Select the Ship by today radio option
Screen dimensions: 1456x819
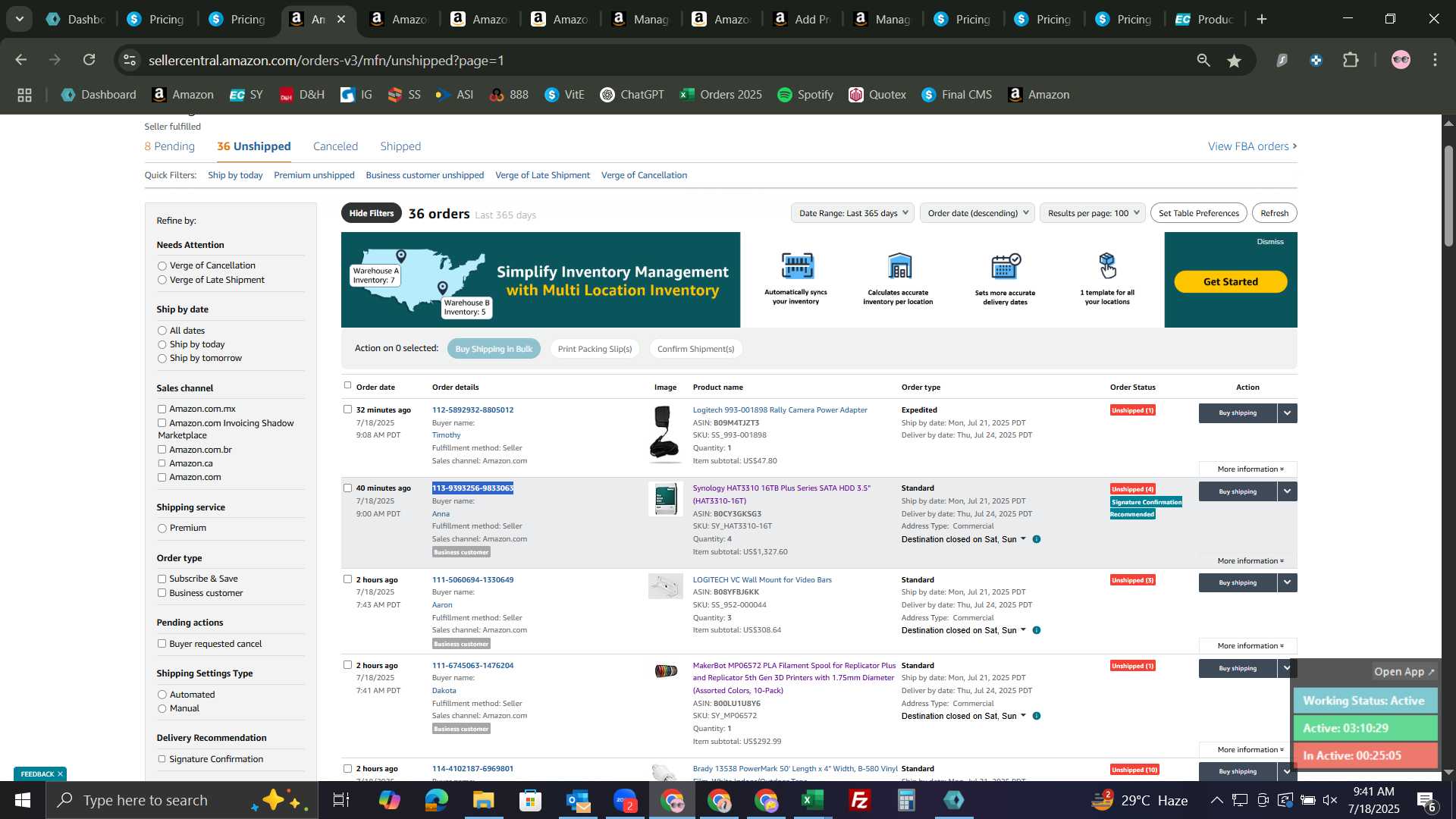pos(162,345)
